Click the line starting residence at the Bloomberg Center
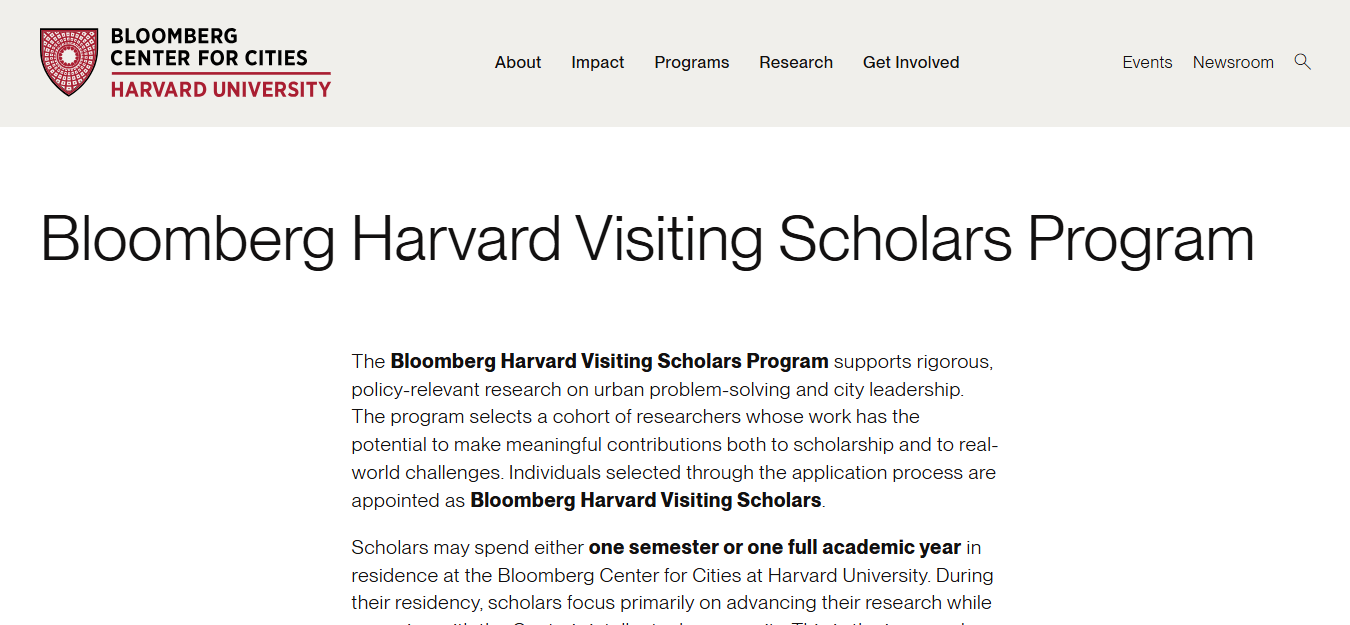The image size is (1350, 625). click(672, 575)
